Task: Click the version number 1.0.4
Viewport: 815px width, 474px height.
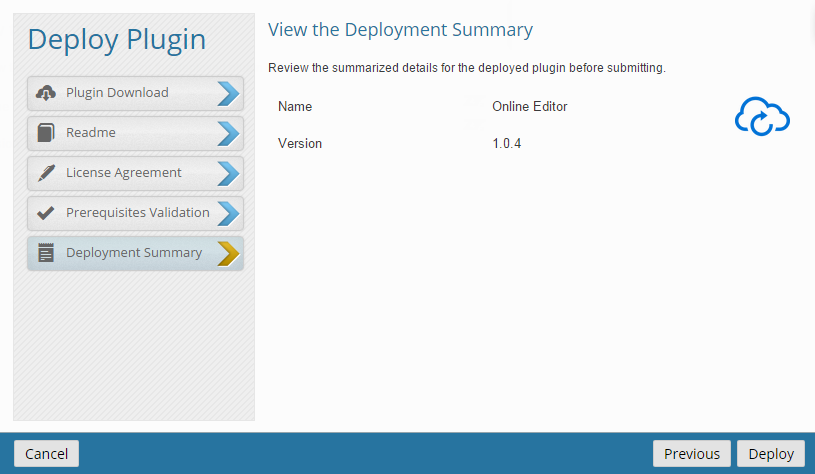Action: pos(507,144)
